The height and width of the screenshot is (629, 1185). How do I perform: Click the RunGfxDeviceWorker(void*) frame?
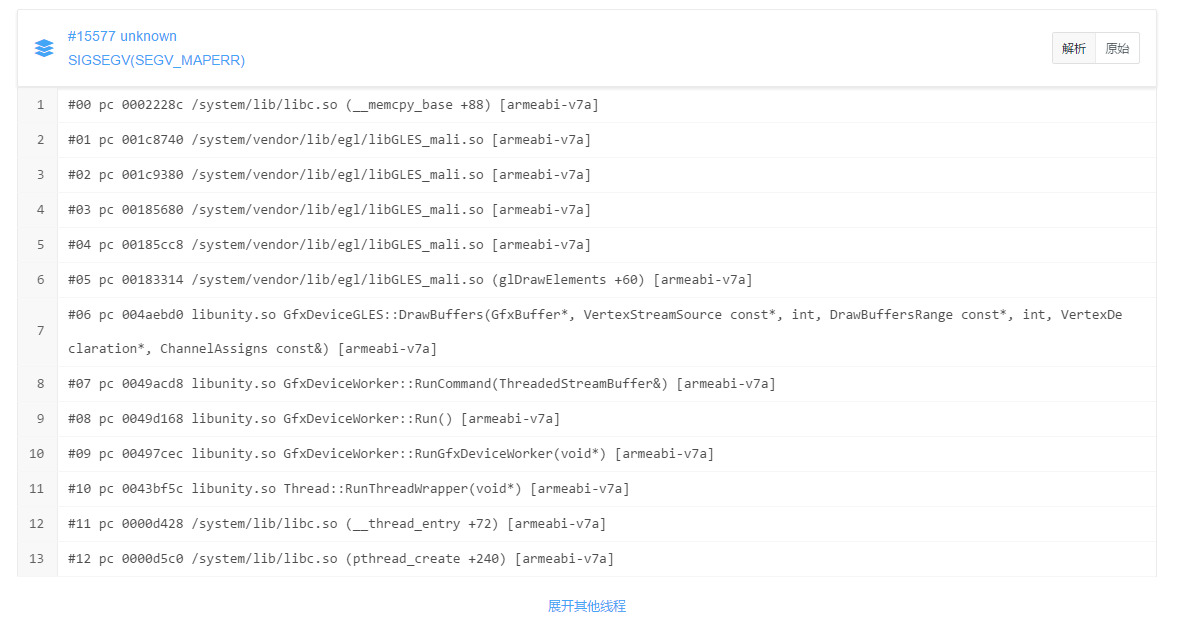pyautogui.click(x=390, y=454)
